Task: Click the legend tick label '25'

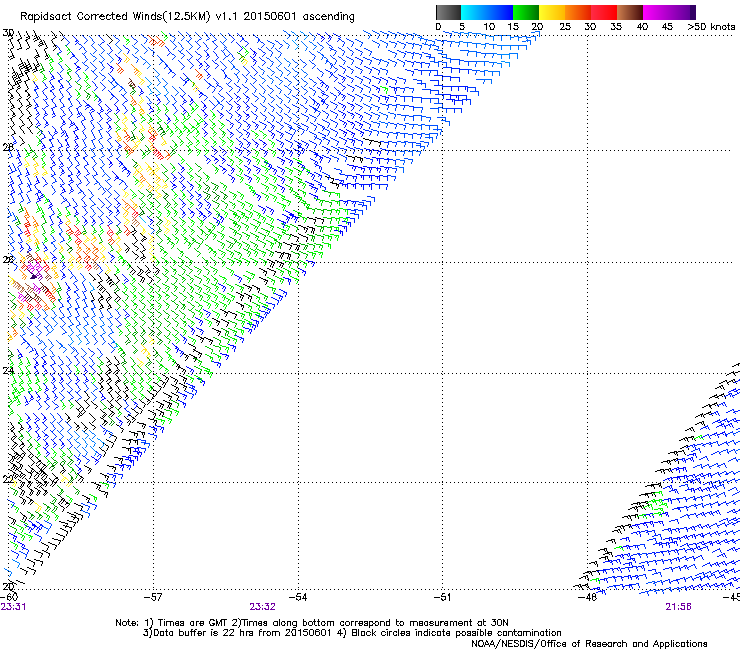Action: tap(565, 27)
